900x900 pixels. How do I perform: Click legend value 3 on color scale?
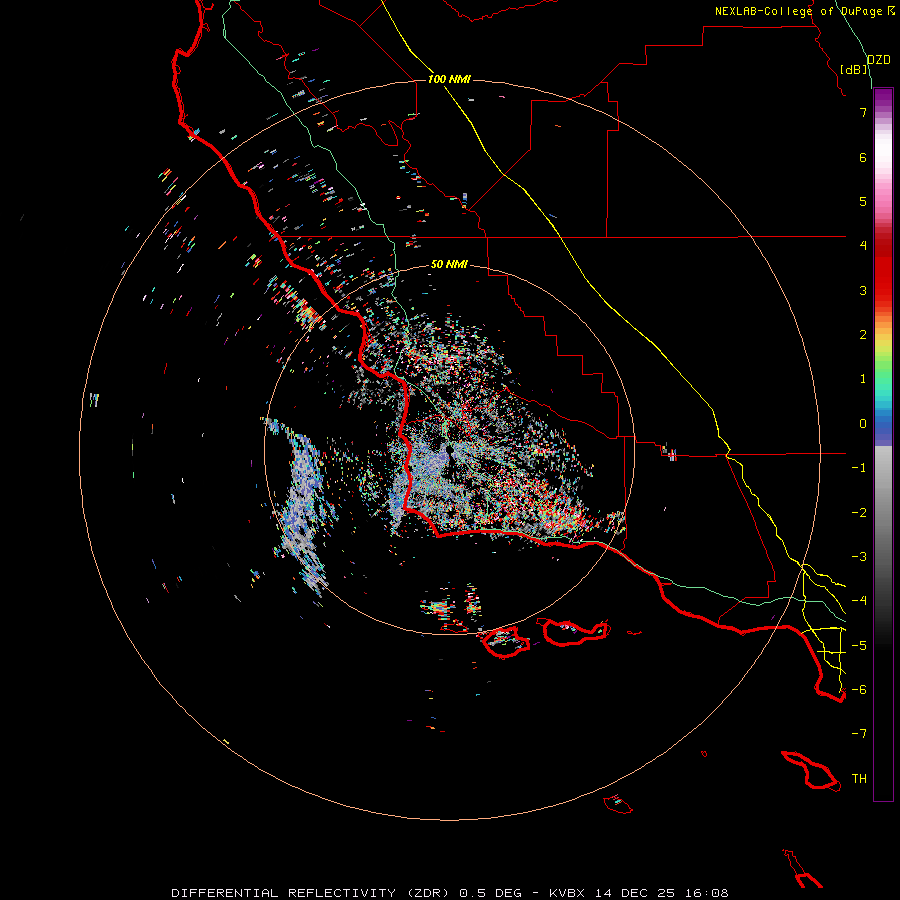863,290
